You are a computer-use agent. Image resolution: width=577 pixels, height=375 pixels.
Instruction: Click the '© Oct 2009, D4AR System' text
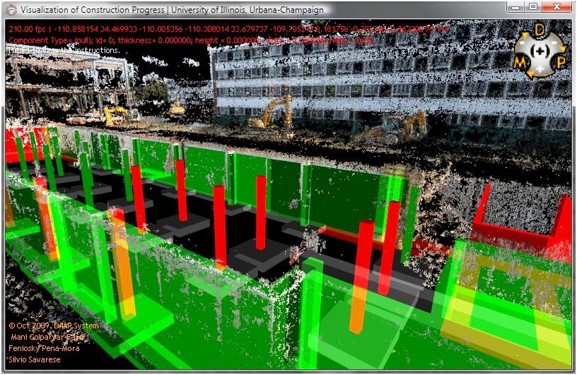click(54, 326)
